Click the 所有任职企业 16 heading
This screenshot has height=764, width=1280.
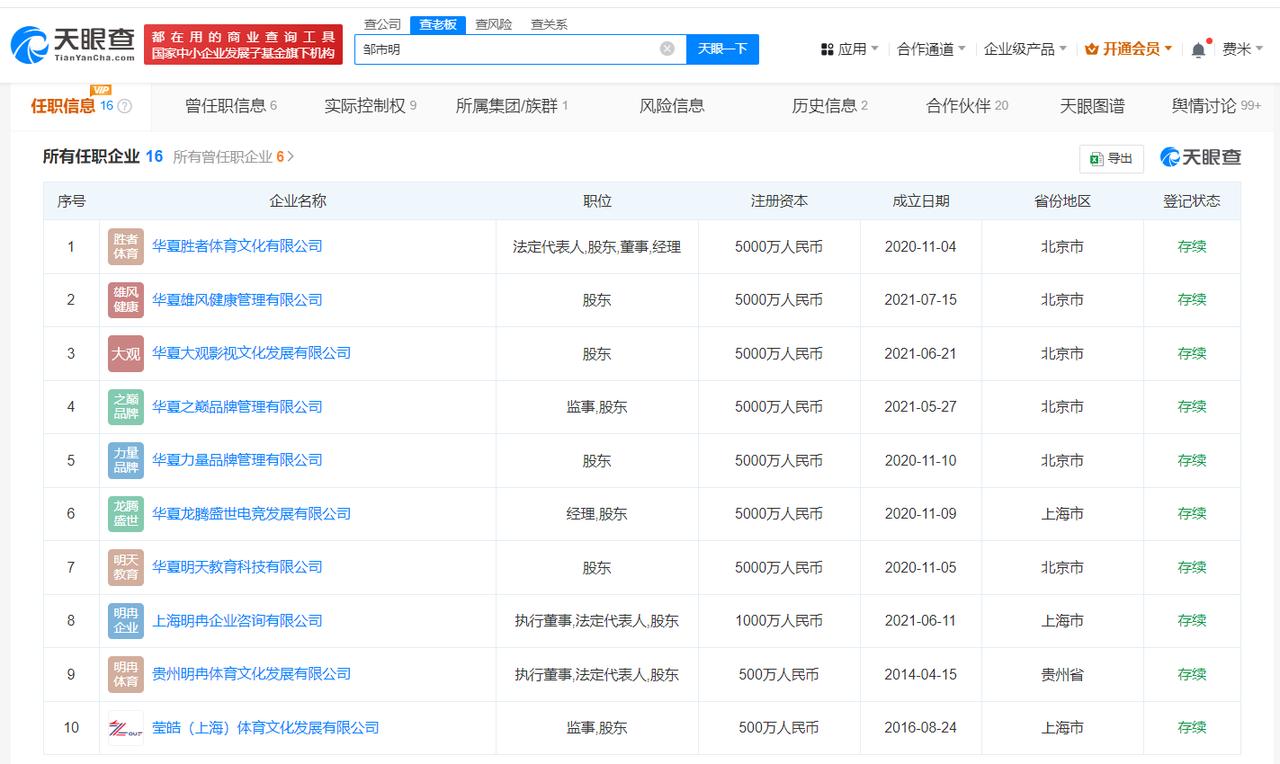click(103, 157)
